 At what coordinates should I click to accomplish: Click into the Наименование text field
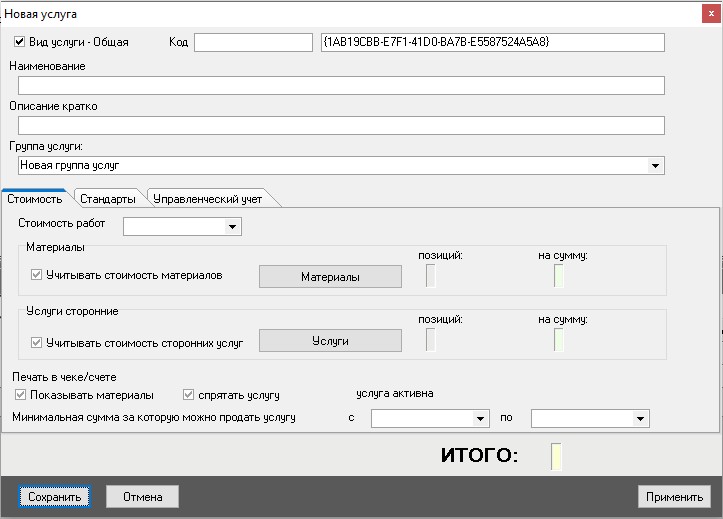340,86
